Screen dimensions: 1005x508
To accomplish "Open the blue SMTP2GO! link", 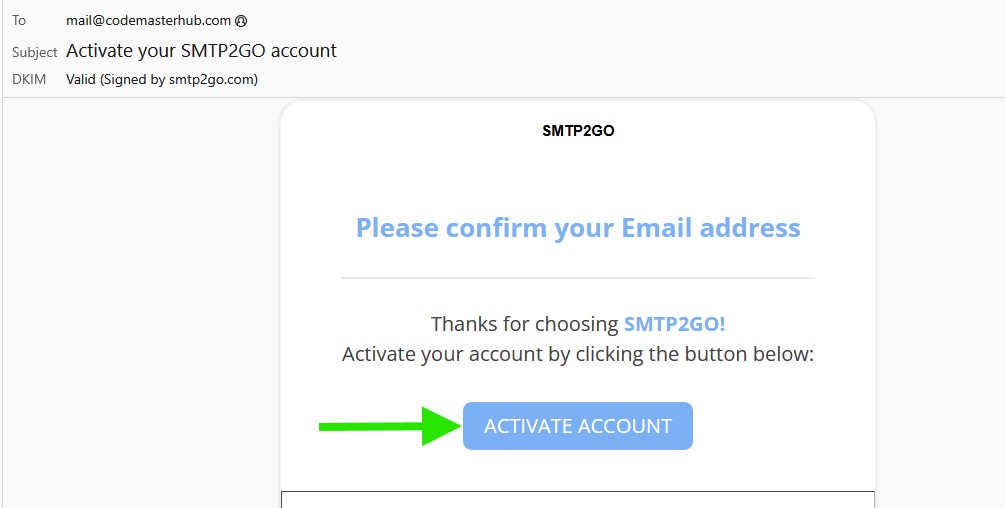I will [674, 324].
